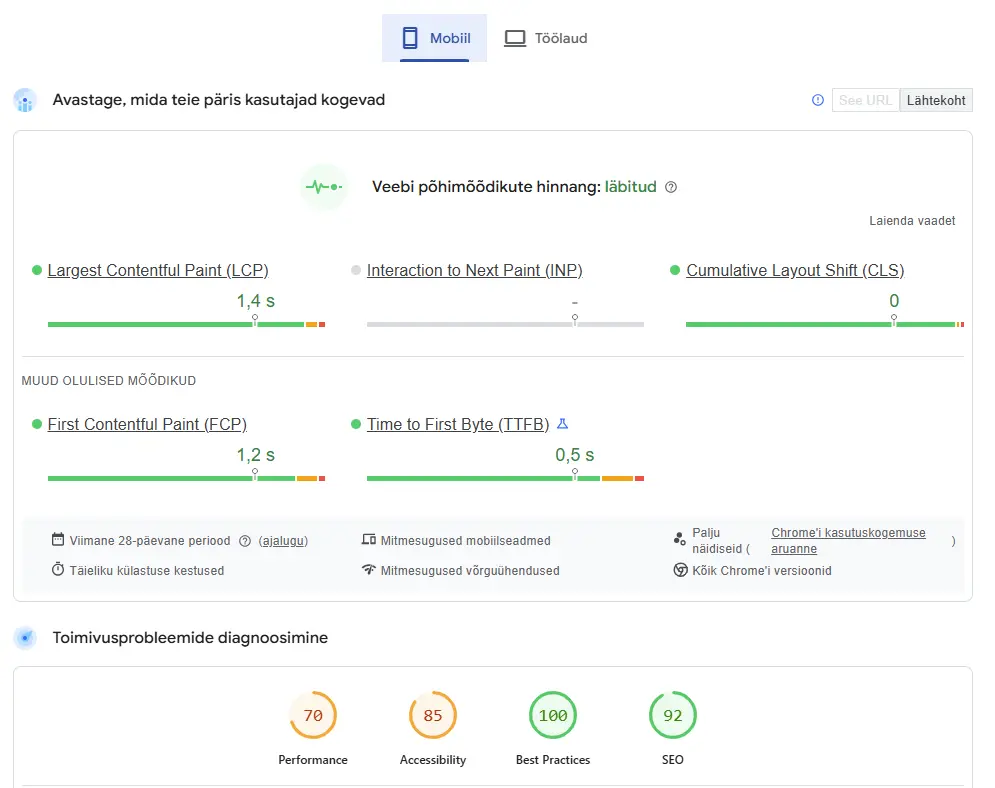Screen dimensions: 995x788
Task: Switch to the Mobiil tab
Action: coord(434,38)
